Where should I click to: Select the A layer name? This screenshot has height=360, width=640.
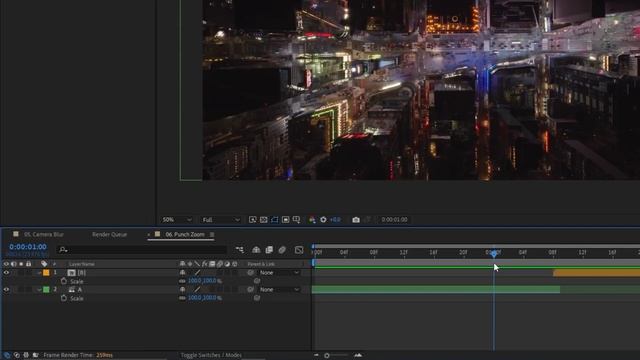click(x=80, y=289)
